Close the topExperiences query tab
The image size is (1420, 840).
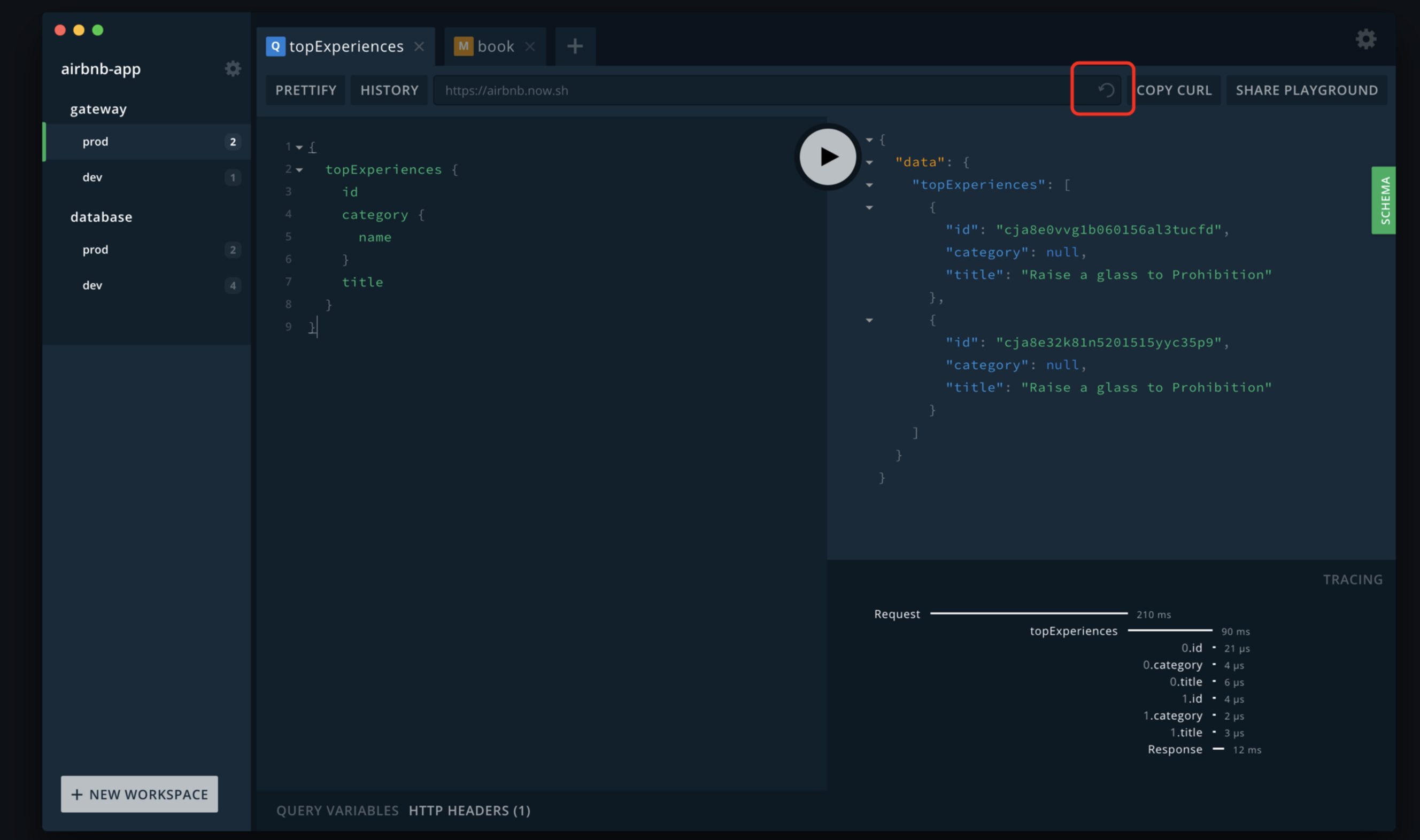[x=419, y=46]
